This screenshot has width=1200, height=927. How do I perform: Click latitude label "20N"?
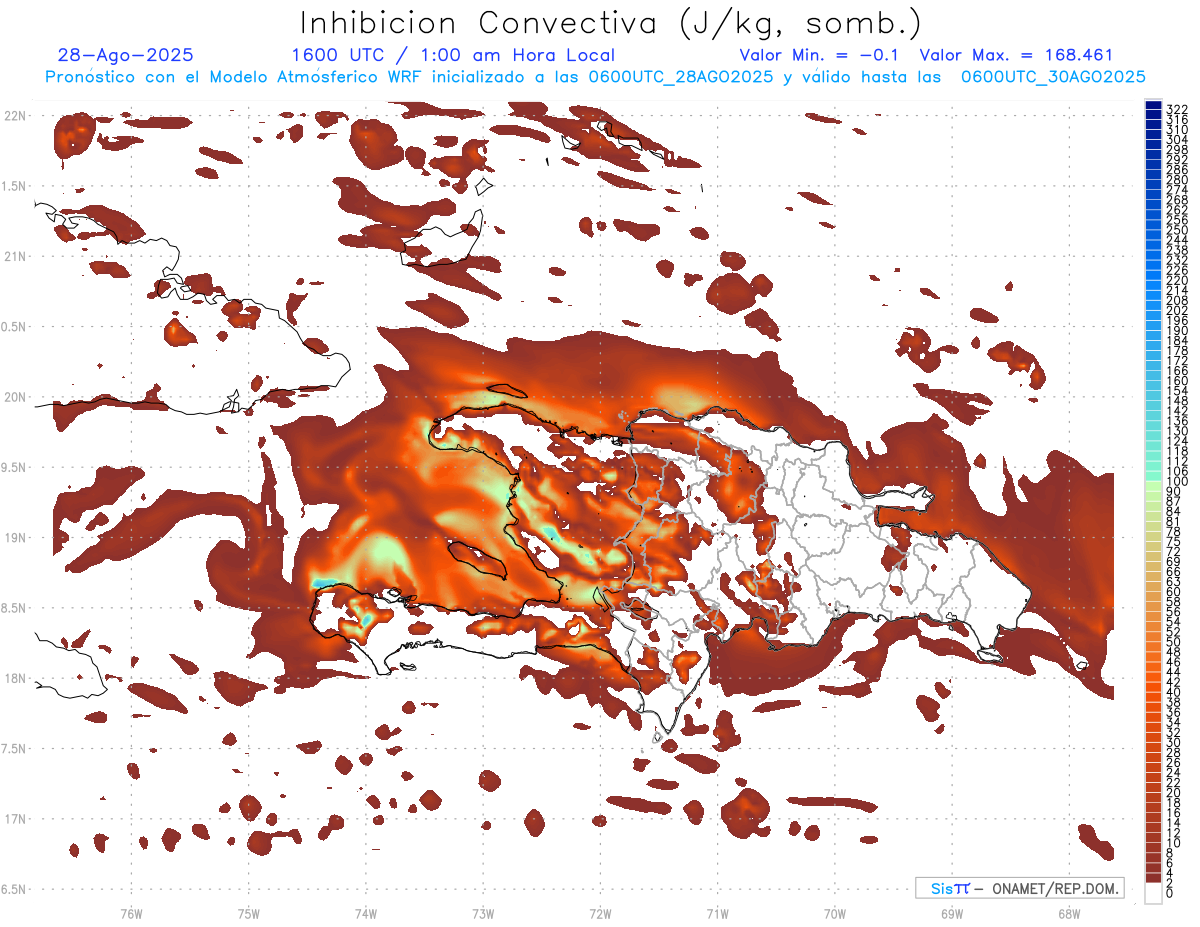(x=14, y=397)
